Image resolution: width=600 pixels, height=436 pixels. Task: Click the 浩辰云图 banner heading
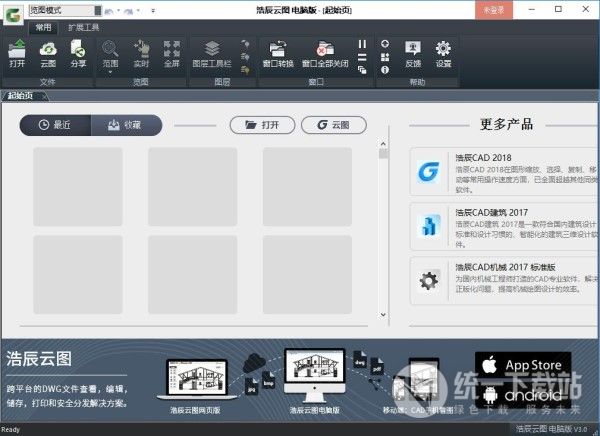tap(39, 359)
